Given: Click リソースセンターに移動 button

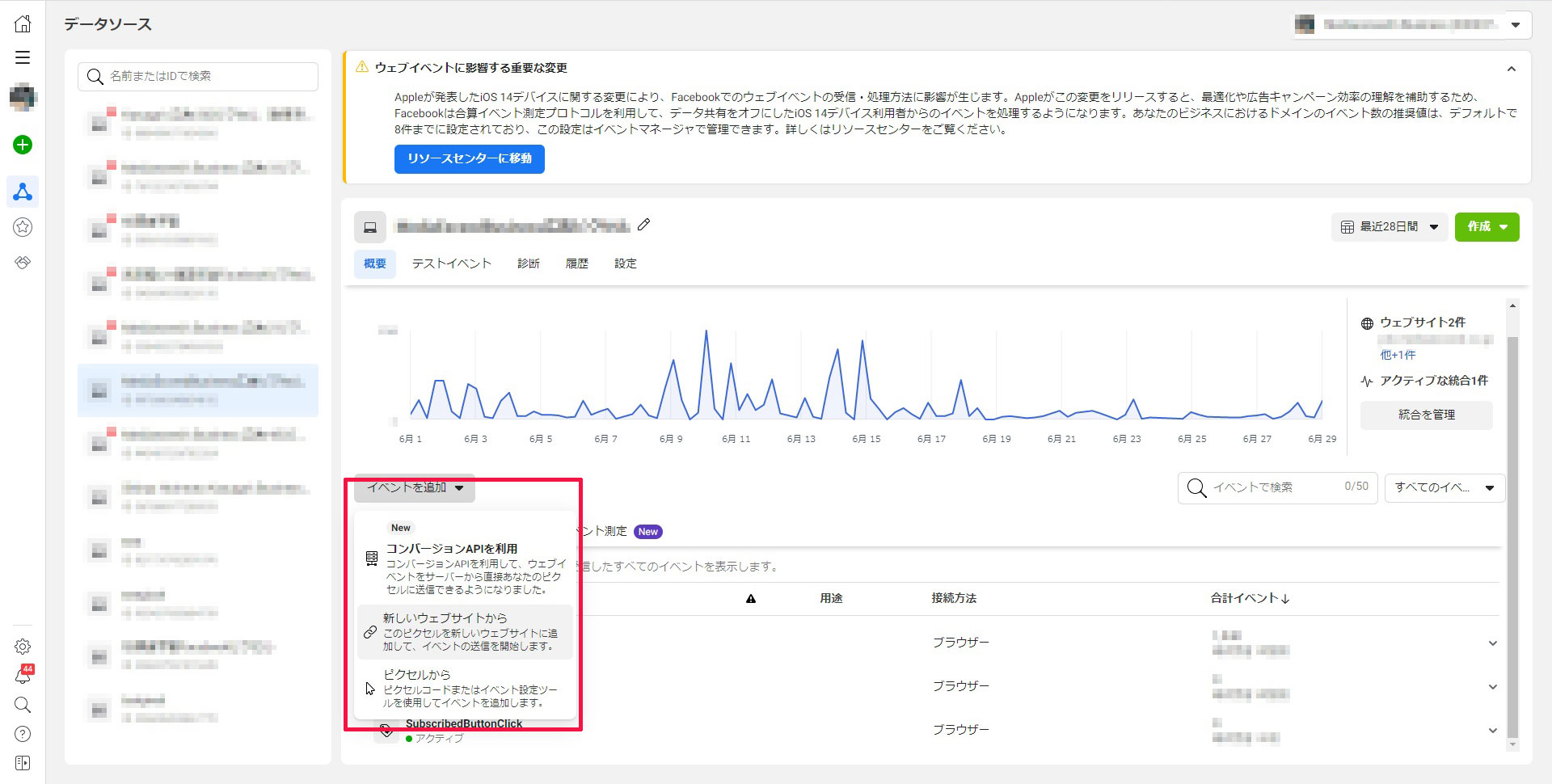Looking at the screenshot, I should [x=470, y=159].
